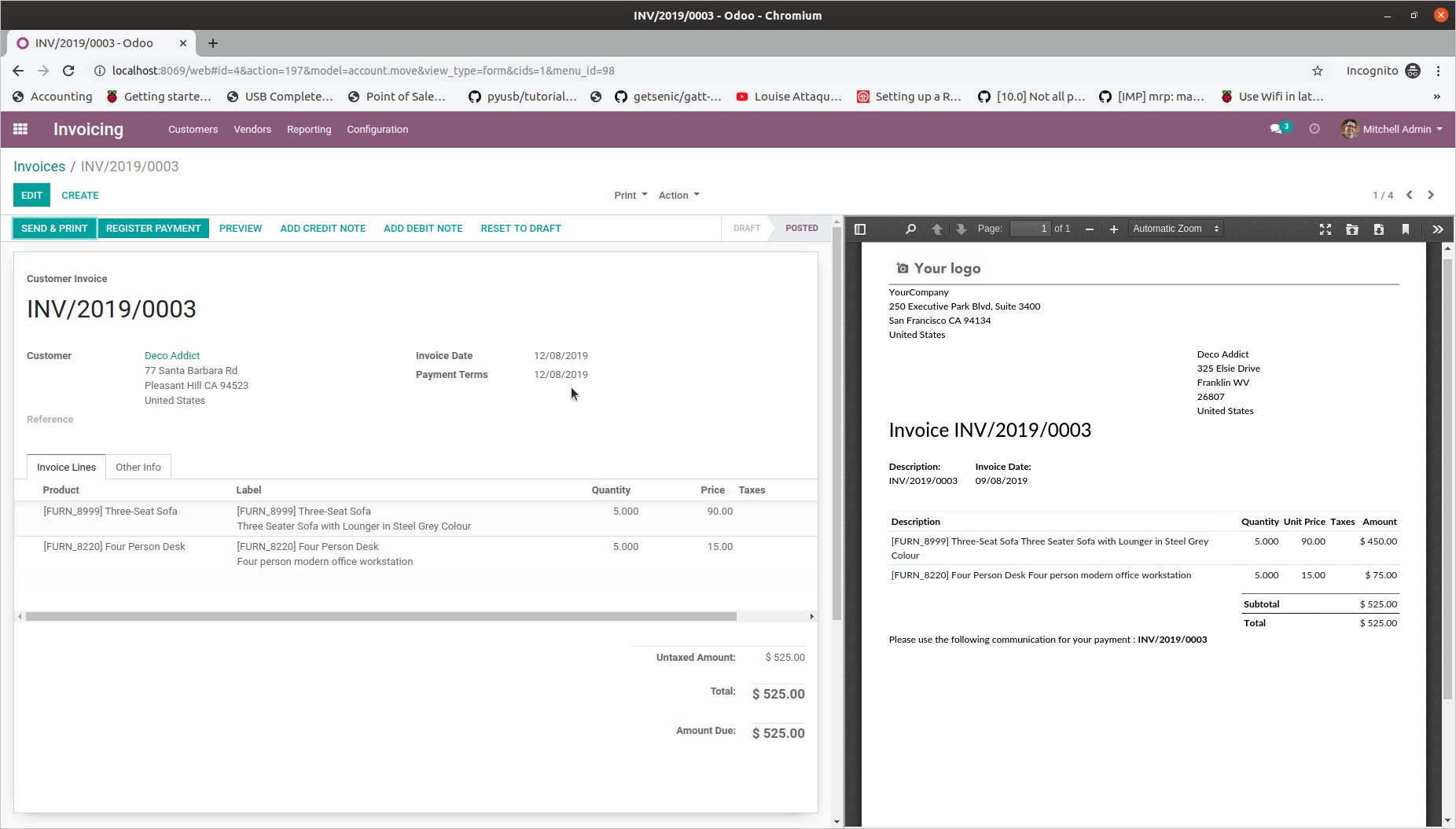Toggle the PDF viewer sidebar
Image resolution: width=1456 pixels, height=829 pixels.
coord(860,229)
